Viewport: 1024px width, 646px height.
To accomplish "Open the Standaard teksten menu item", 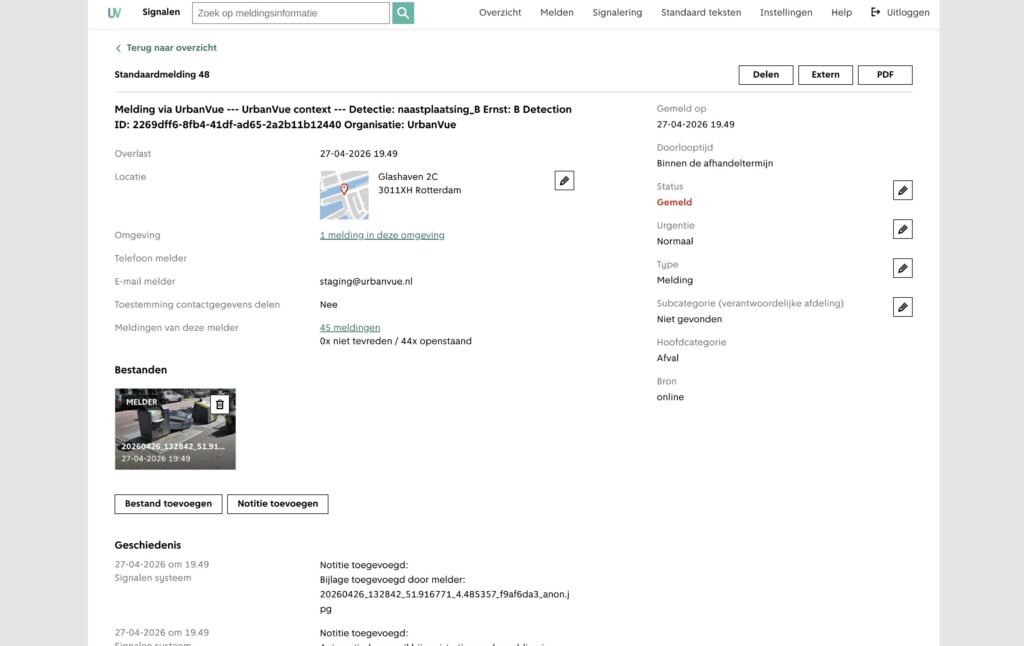I will point(701,12).
